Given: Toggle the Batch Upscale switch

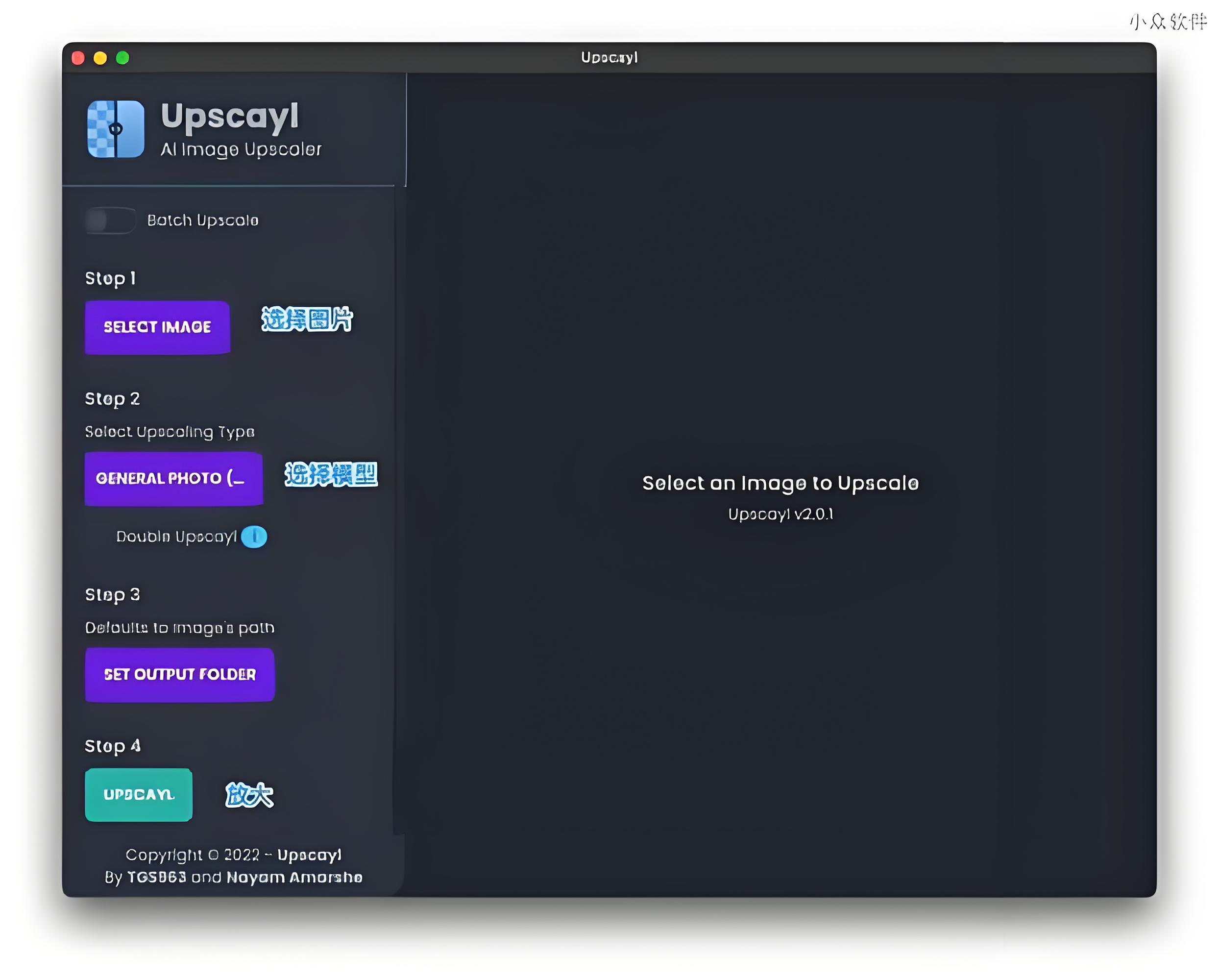Looking at the screenshot, I should [x=110, y=220].
